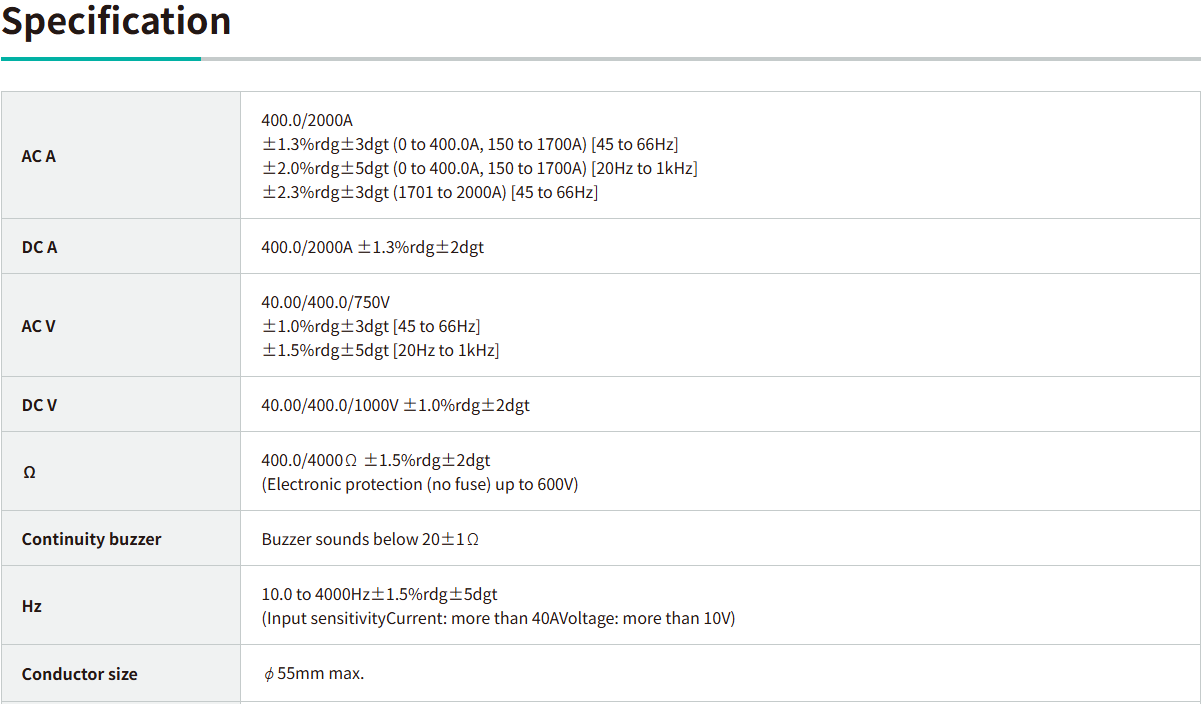The width and height of the screenshot is (1201, 704).
Task: Select the Ω row label
Action: tap(29, 472)
